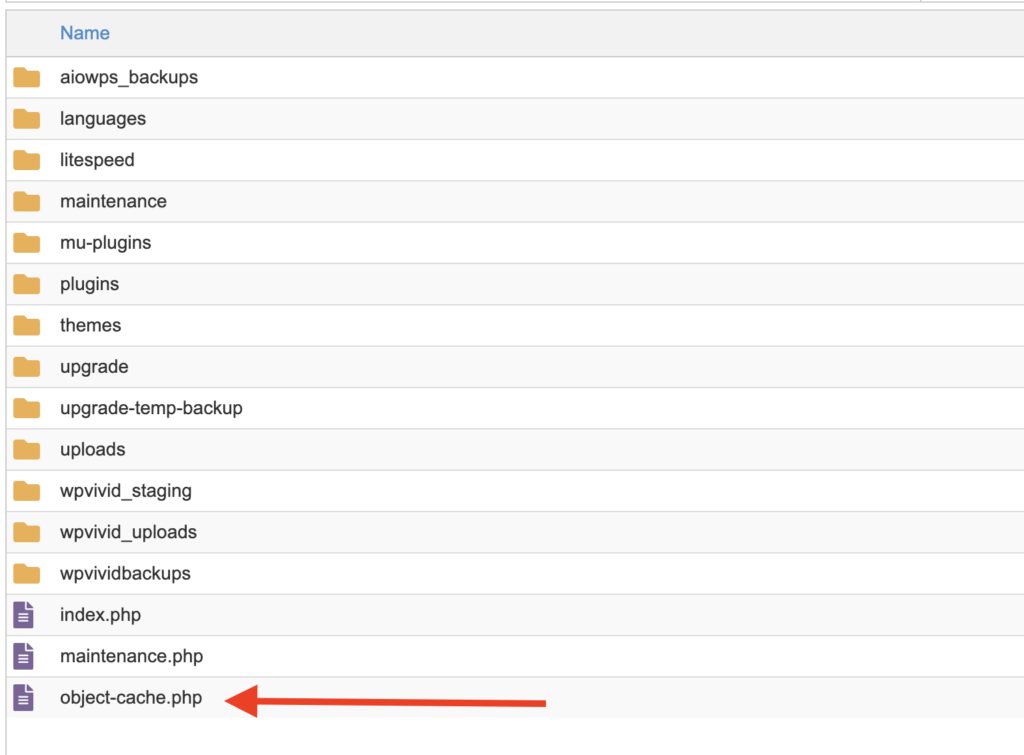Open the plugins folder

(89, 285)
